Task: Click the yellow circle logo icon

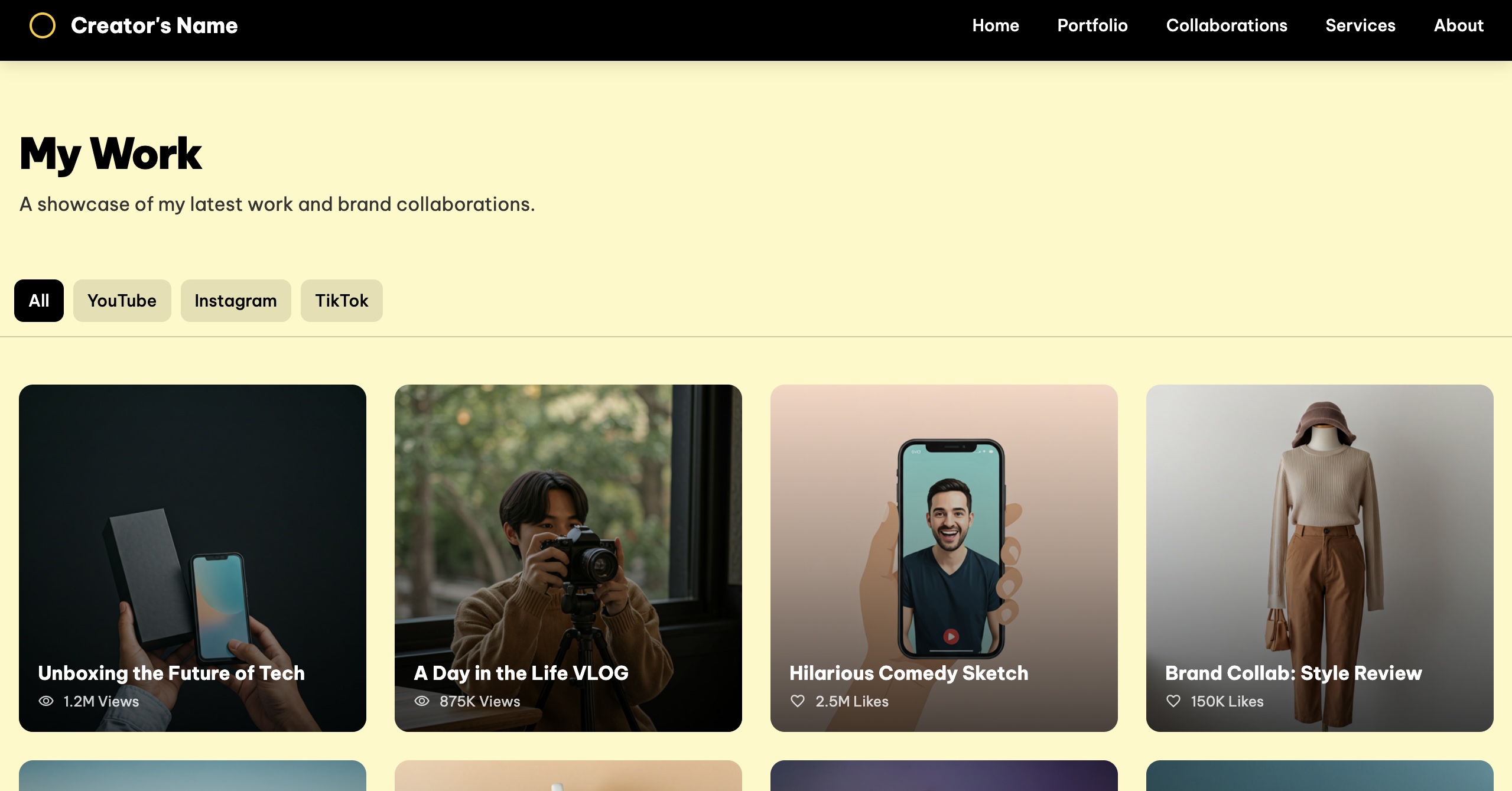Action: [43, 25]
